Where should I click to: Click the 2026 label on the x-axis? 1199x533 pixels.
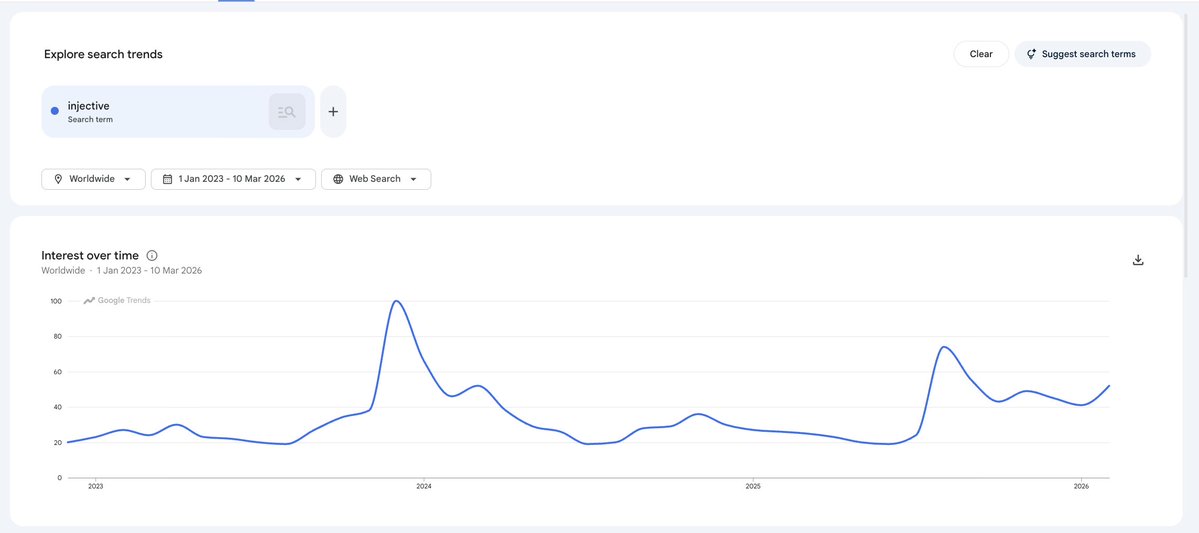[1081, 486]
